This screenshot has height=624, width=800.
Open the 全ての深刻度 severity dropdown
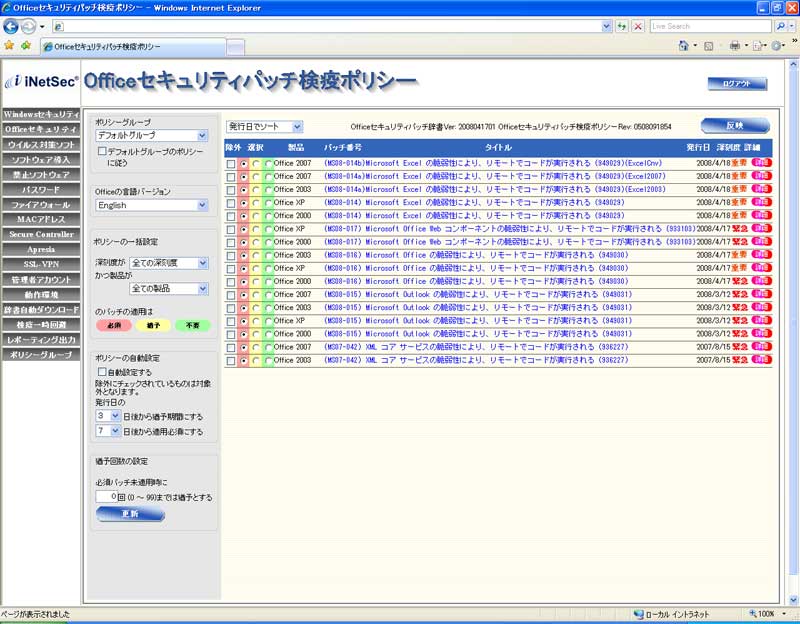coord(169,263)
